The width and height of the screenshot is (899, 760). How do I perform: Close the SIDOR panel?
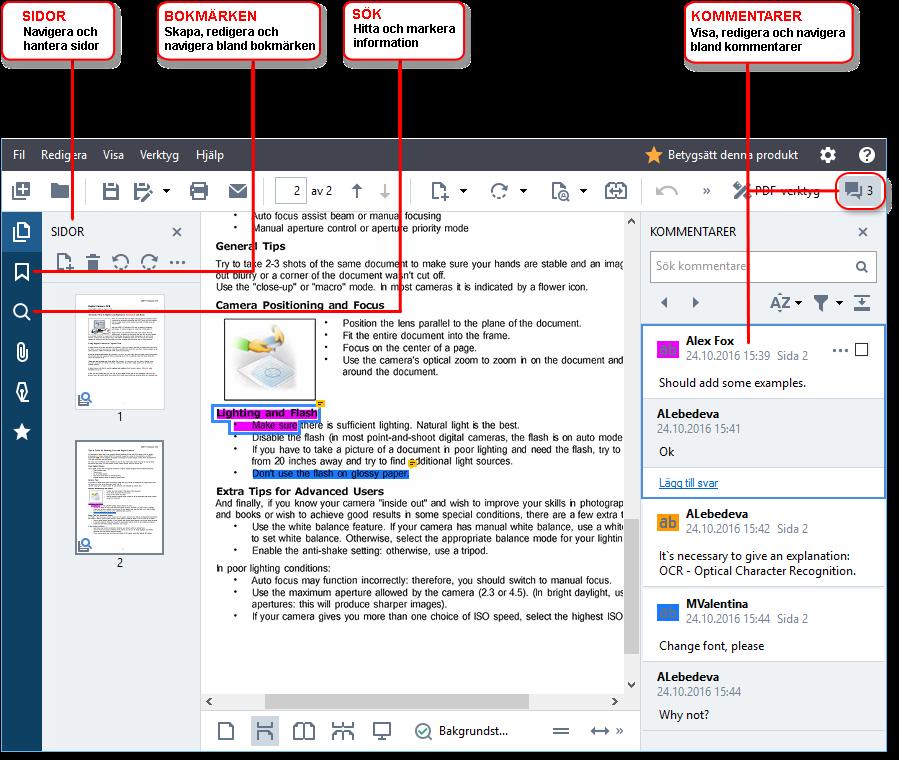[x=177, y=232]
